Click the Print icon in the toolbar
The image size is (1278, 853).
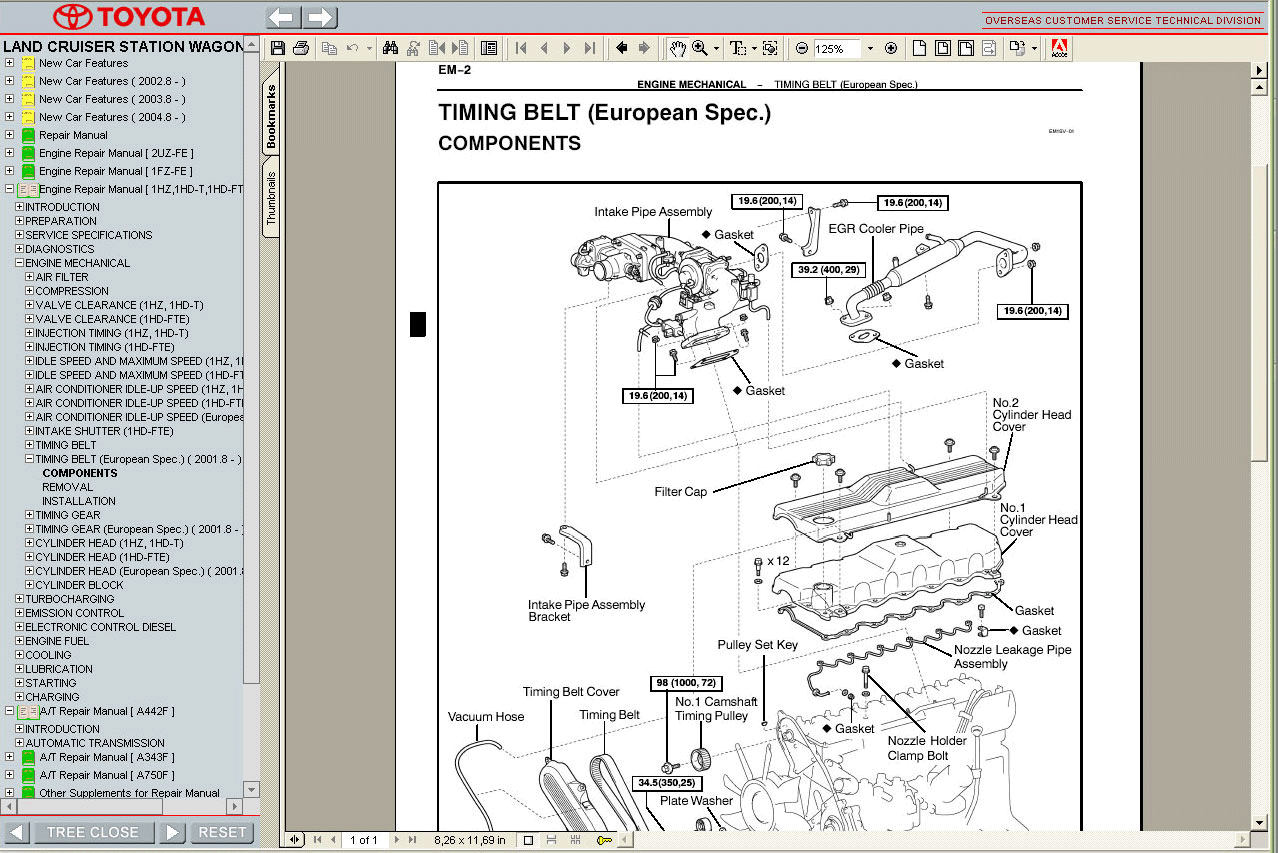pos(301,48)
